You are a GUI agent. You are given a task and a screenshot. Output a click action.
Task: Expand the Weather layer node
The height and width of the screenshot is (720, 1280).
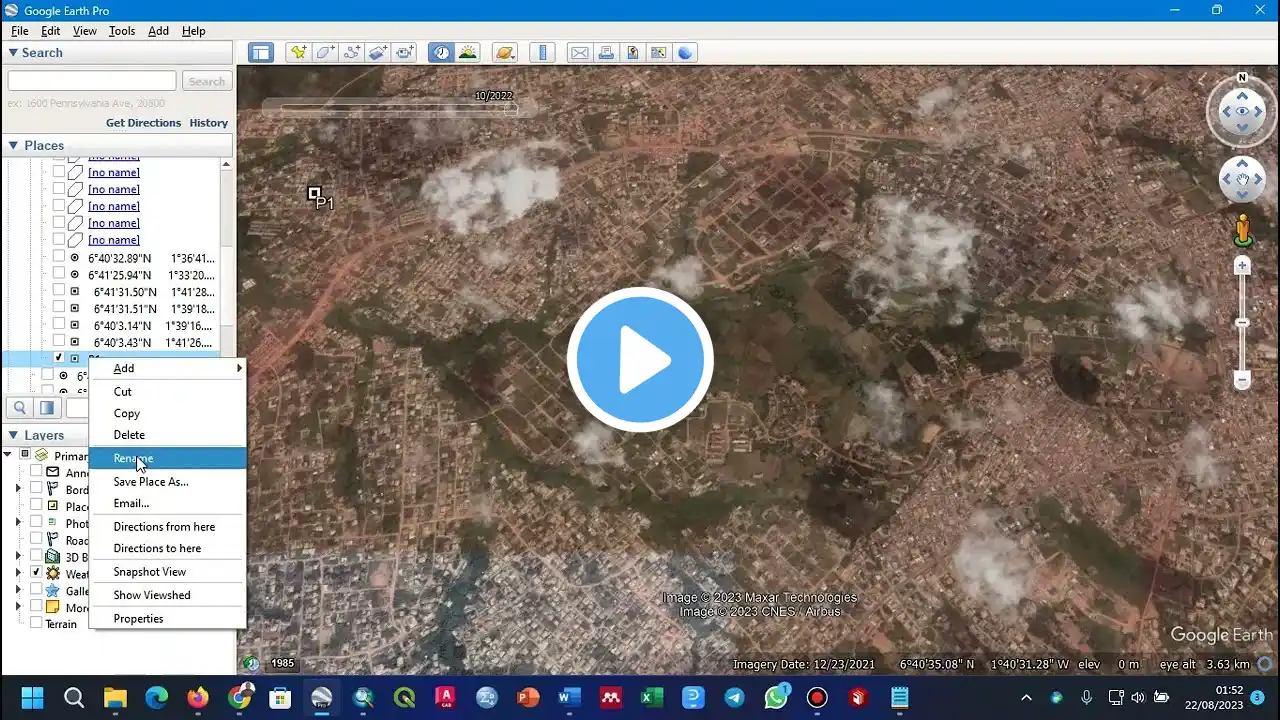(x=18, y=573)
